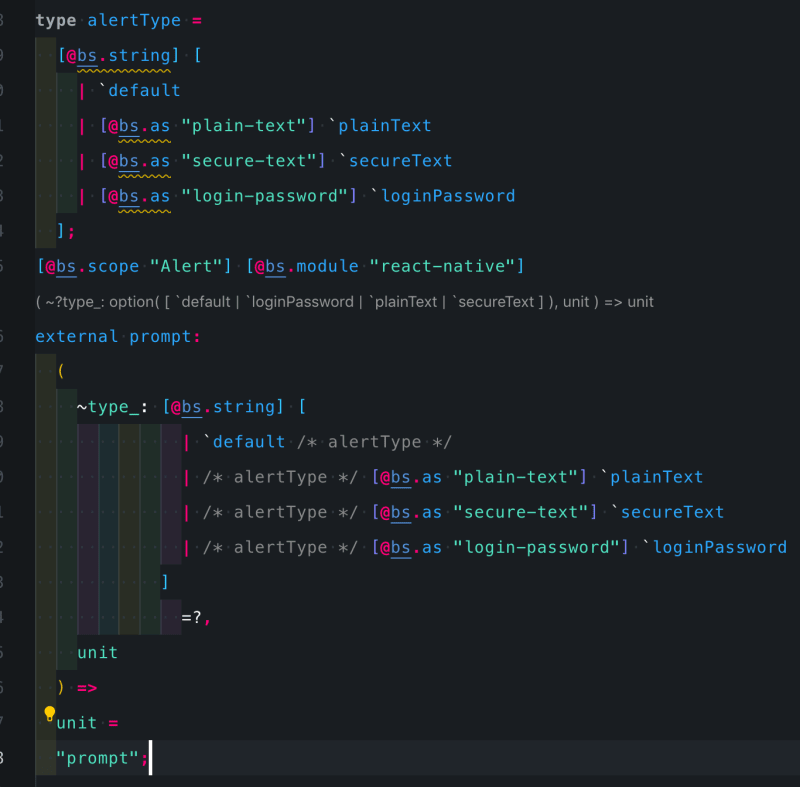
Task: Click the lone closing ']' bracket line
Action: click(x=165, y=582)
